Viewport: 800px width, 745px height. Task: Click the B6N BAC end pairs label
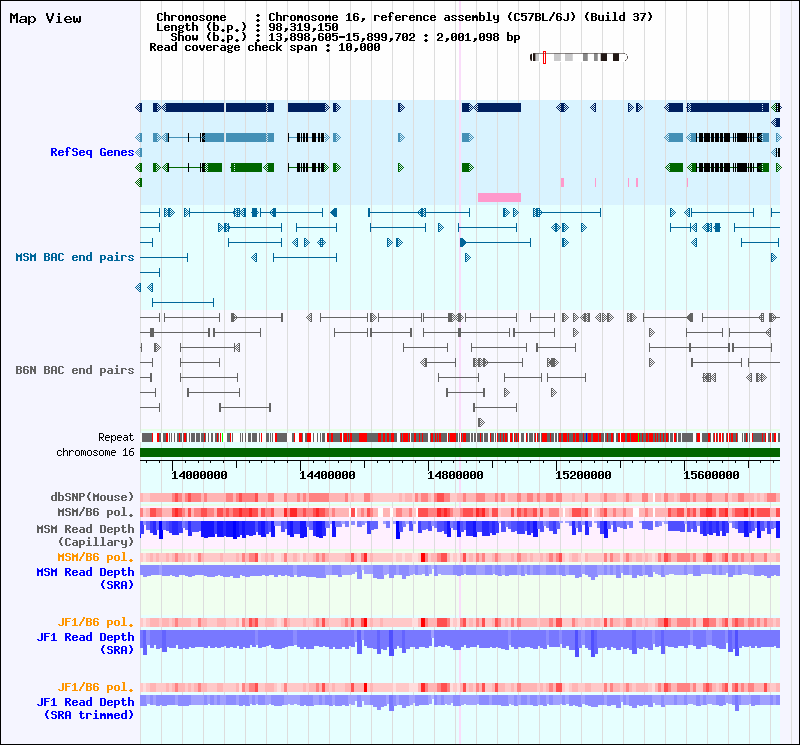coord(74,370)
